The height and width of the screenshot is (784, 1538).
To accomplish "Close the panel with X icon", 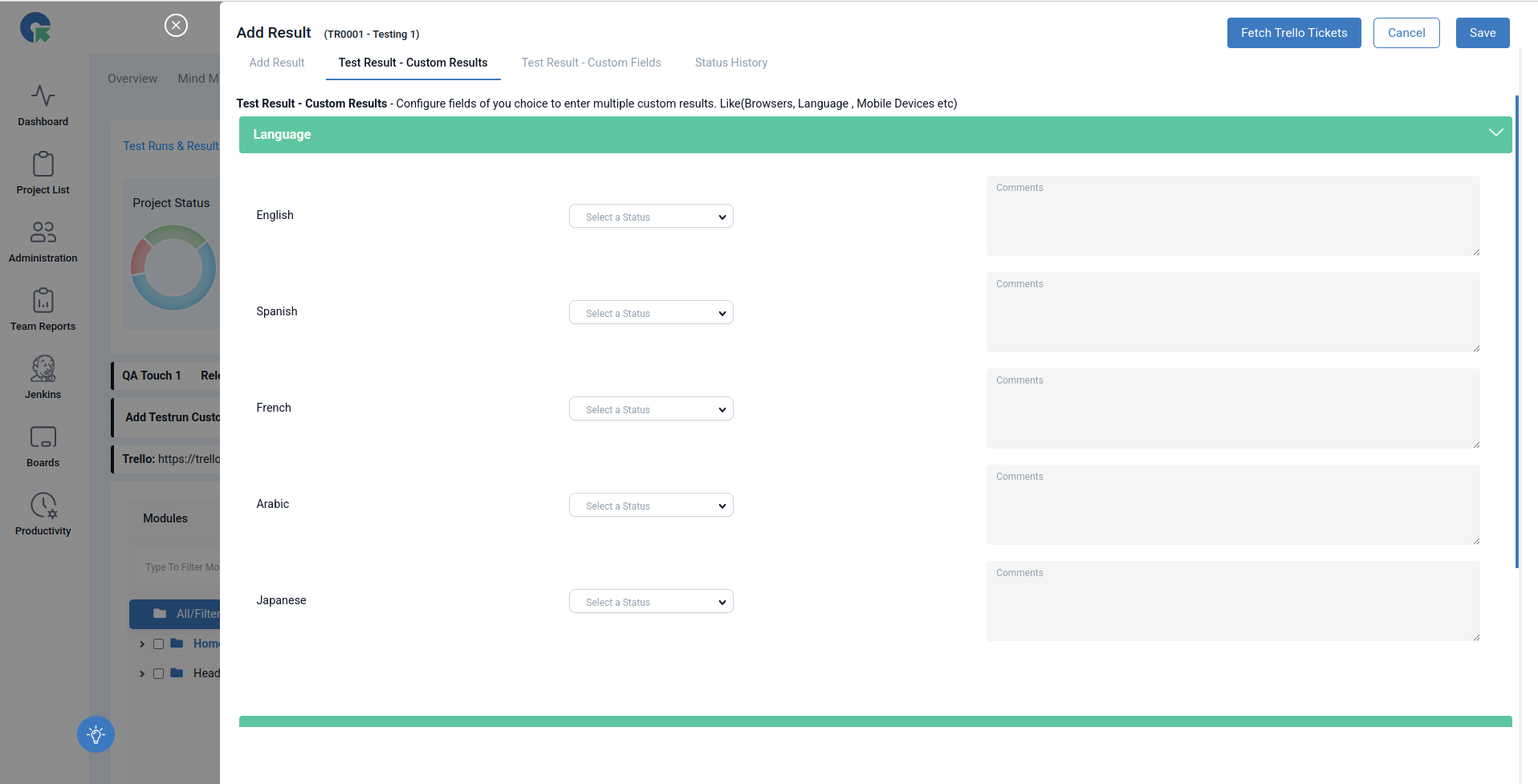I will tap(176, 26).
